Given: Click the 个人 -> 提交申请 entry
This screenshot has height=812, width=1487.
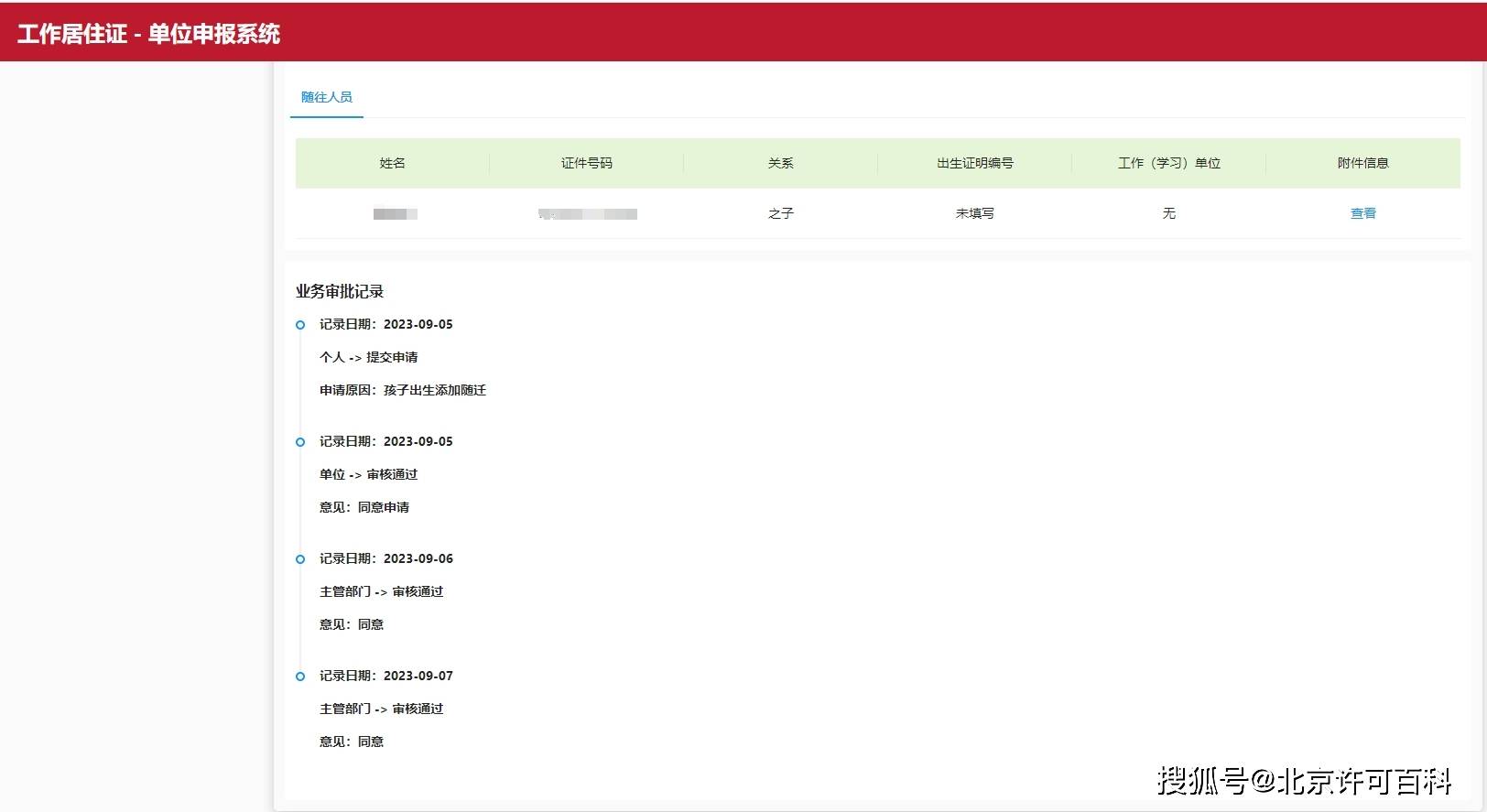Looking at the screenshot, I should (x=368, y=357).
